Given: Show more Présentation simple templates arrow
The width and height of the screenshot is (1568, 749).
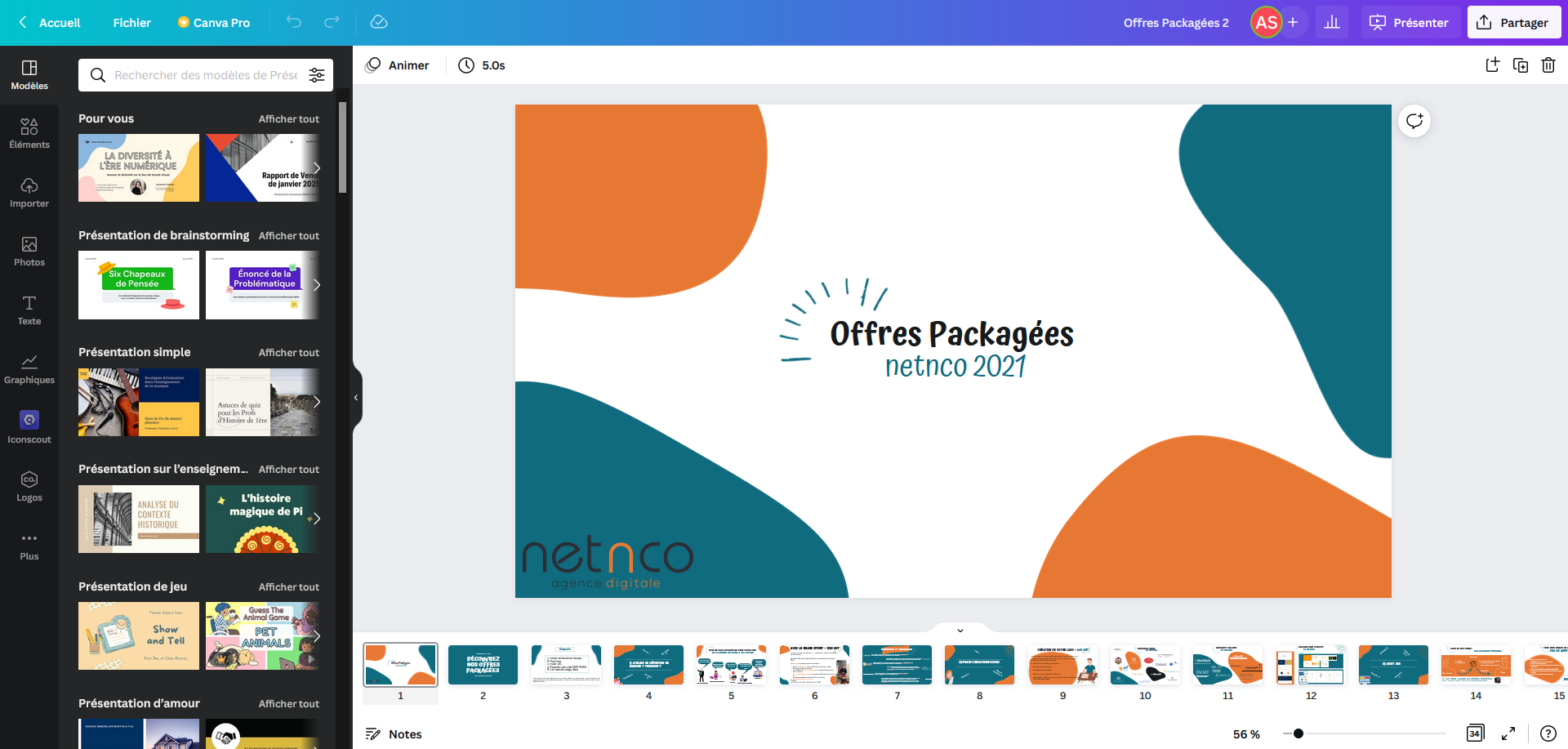Looking at the screenshot, I should [317, 402].
